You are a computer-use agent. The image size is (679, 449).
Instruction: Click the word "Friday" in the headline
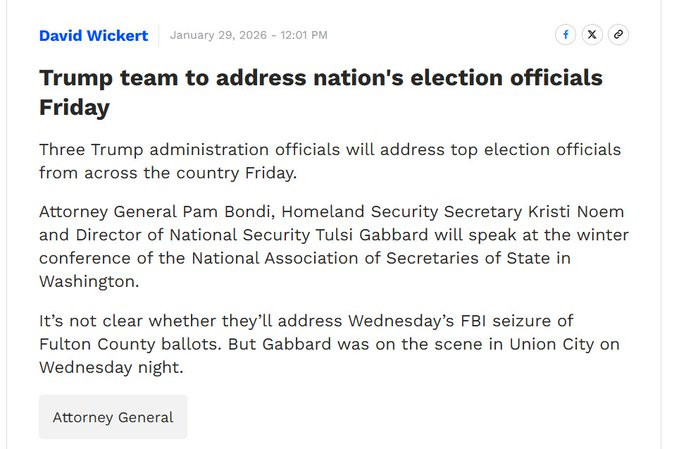(x=74, y=106)
